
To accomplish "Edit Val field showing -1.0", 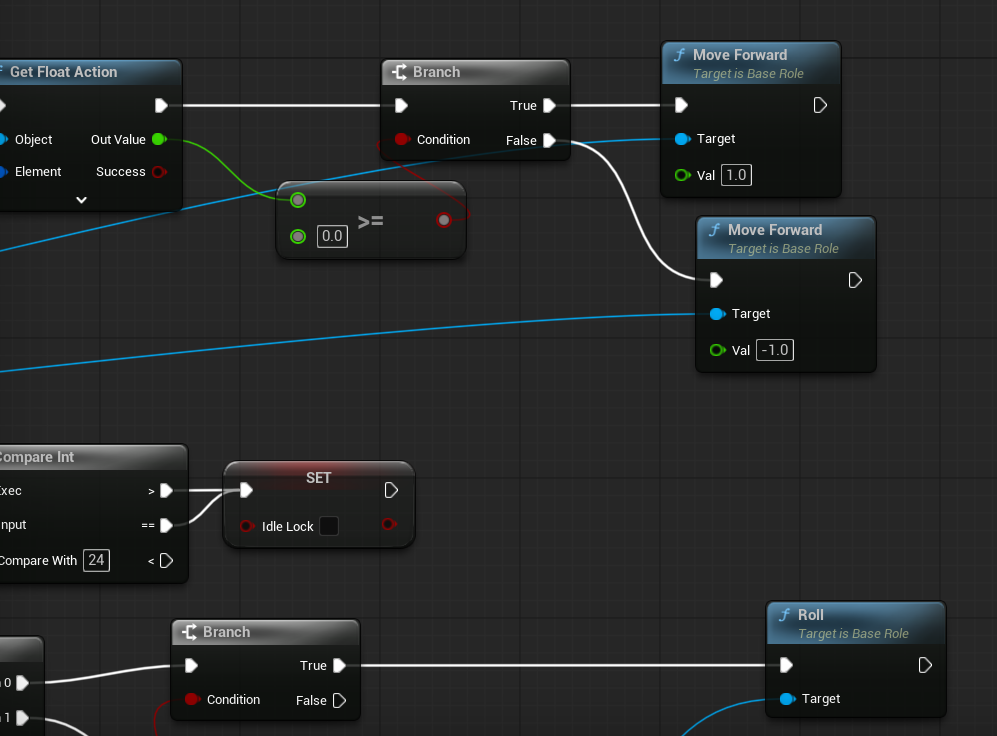I will click(774, 350).
